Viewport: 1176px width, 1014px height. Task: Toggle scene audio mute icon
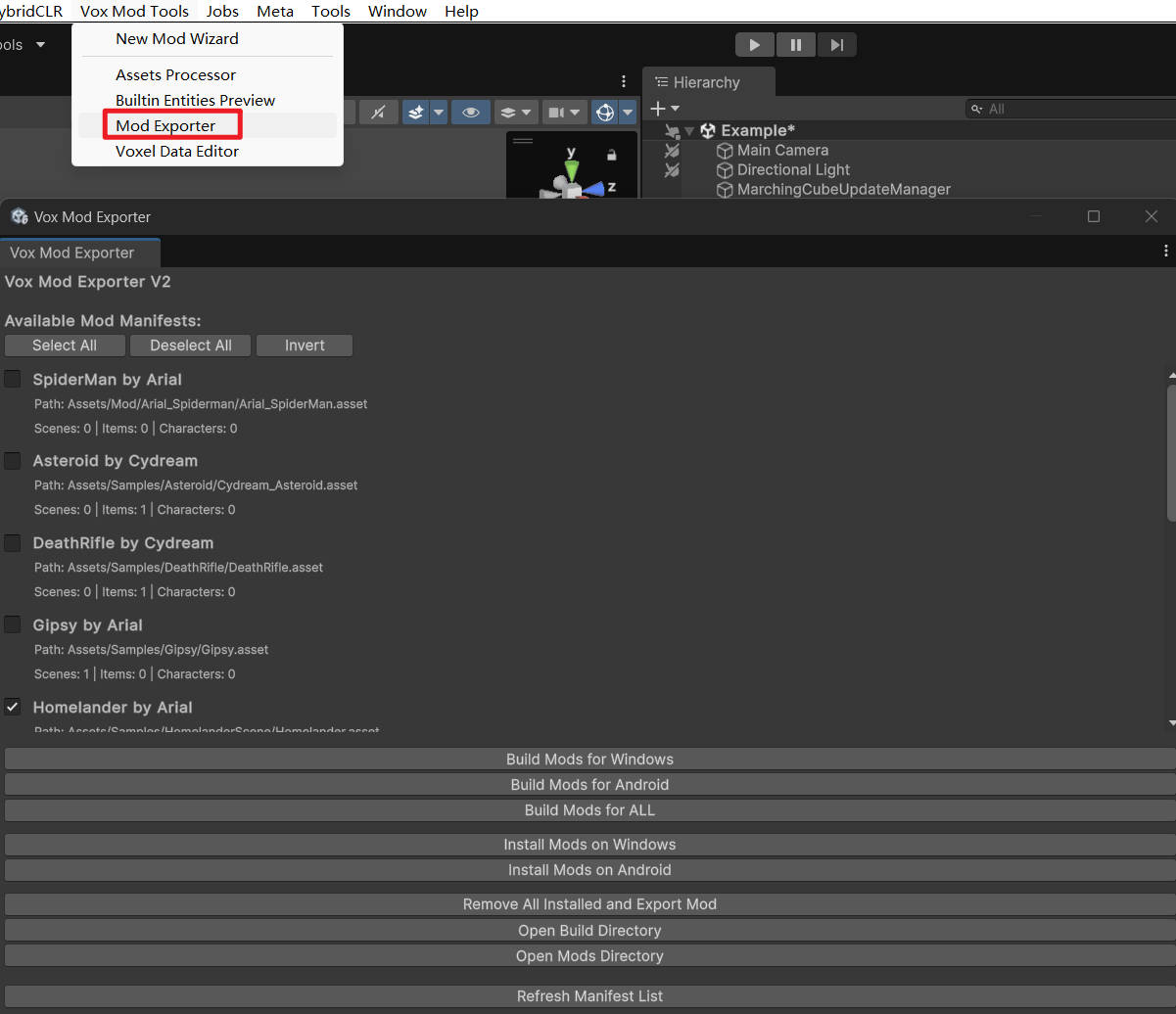378,113
